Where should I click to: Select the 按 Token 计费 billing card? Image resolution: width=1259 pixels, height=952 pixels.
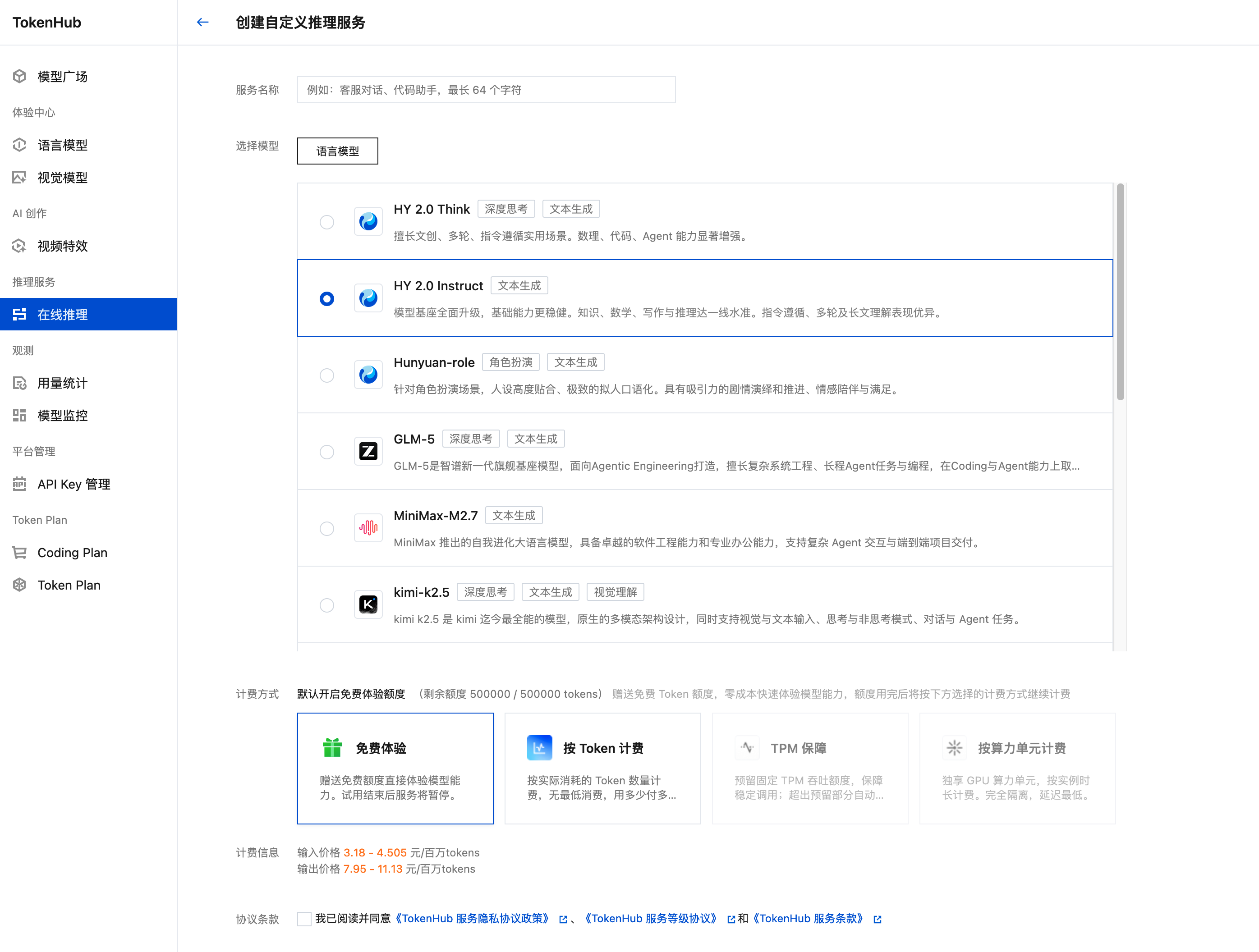click(x=602, y=768)
